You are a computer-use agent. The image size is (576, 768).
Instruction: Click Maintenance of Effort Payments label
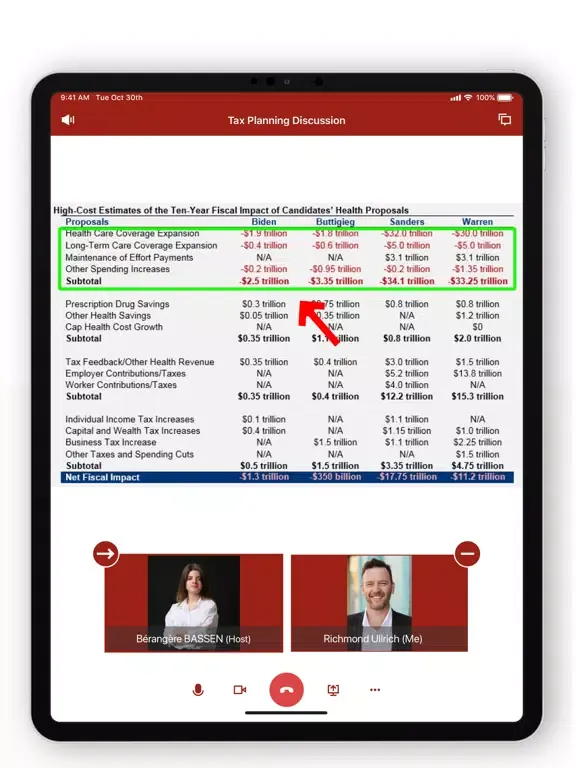(129, 258)
